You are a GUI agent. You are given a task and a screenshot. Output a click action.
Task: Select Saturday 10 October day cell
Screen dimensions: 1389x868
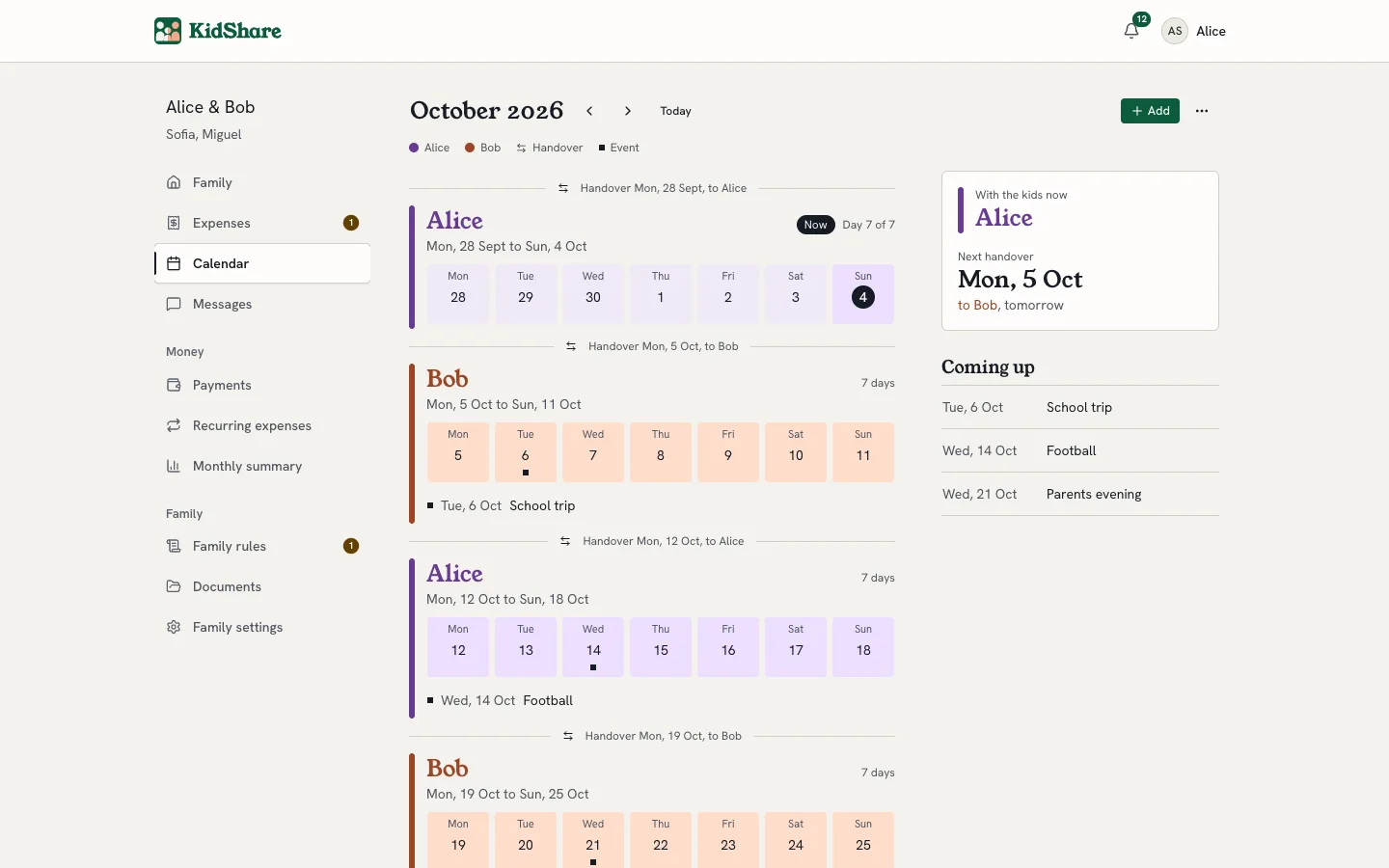coord(796,452)
